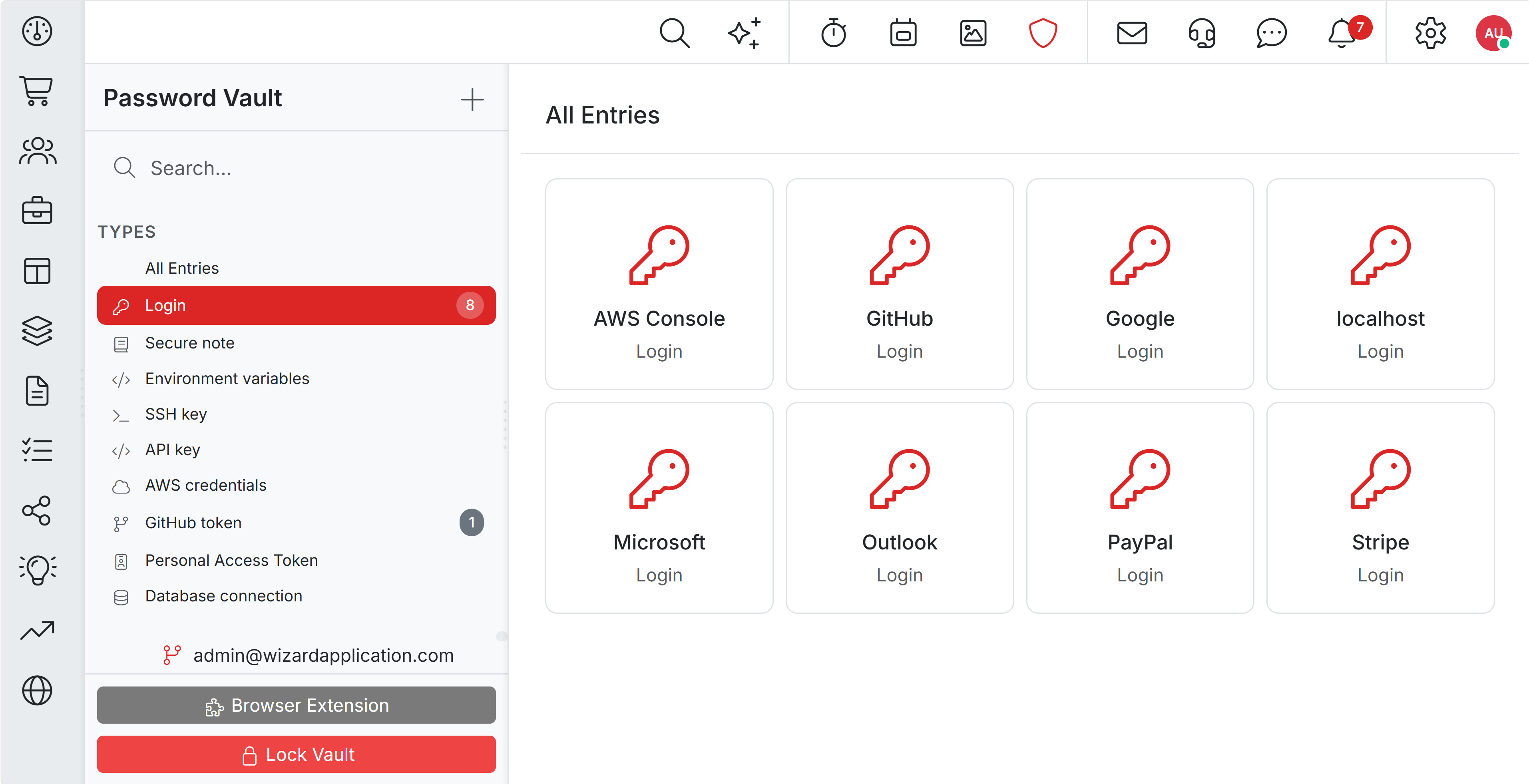The height and width of the screenshot is (784, 1529).
Task: Open the Outlook login card
Action: [900, 508]
